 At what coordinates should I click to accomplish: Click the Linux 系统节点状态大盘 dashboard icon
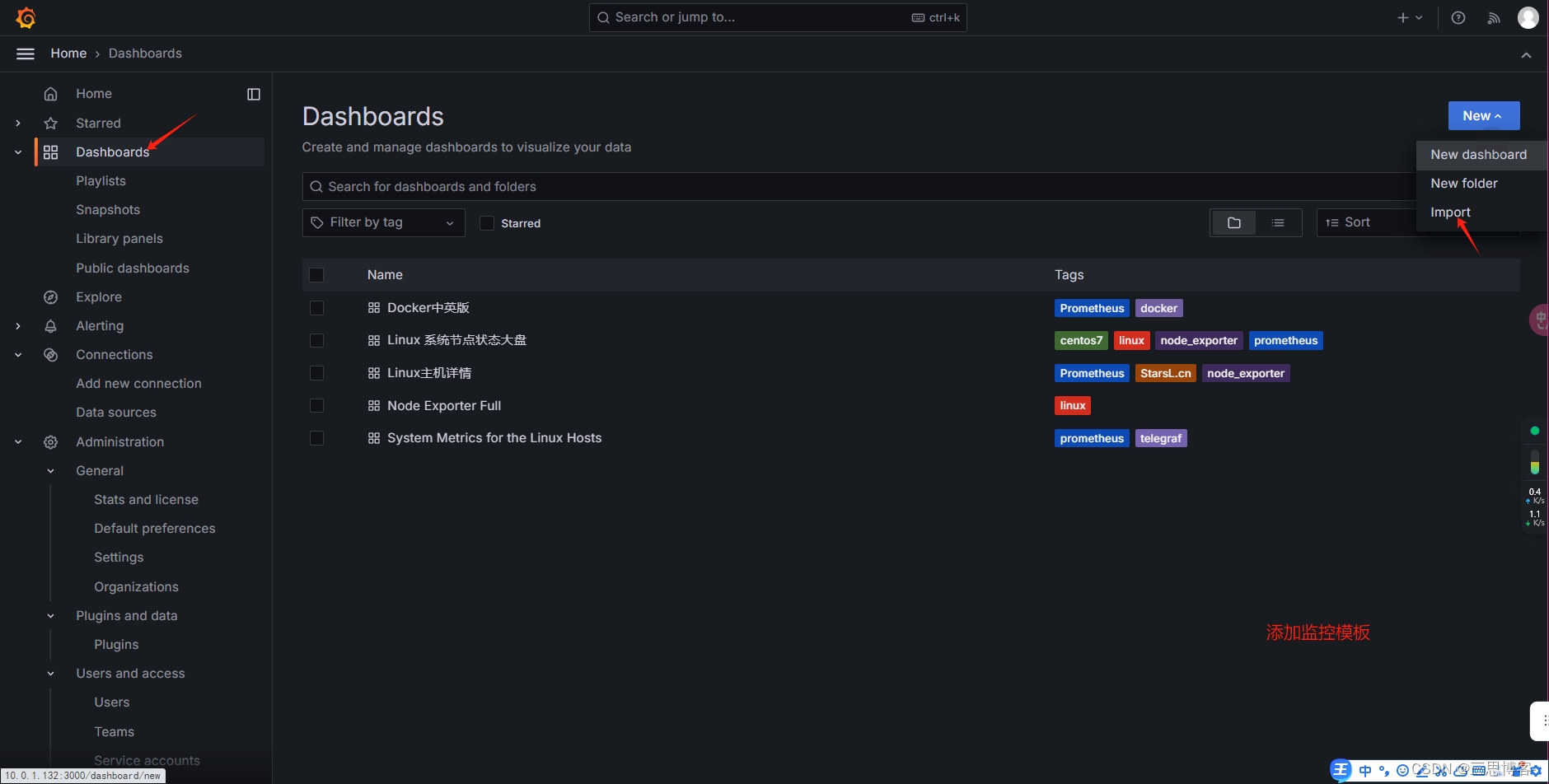click(374, 340)
